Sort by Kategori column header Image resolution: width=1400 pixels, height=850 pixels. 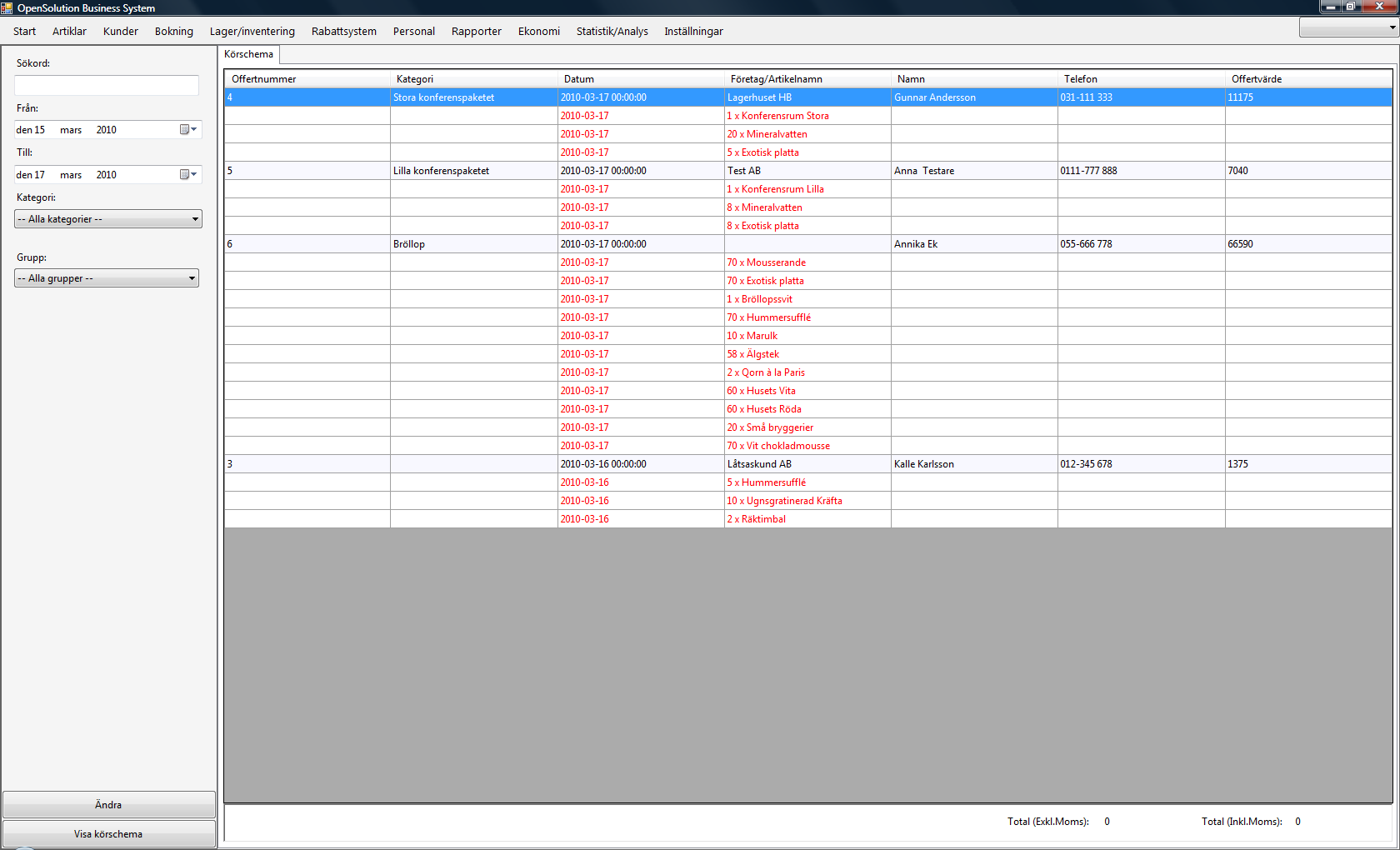(x=474, y=79)
